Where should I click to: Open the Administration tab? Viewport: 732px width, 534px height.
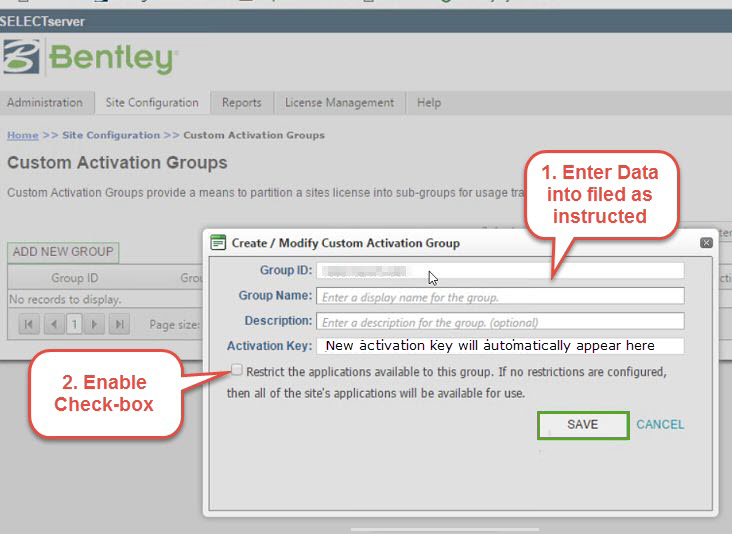coord(45,103)
